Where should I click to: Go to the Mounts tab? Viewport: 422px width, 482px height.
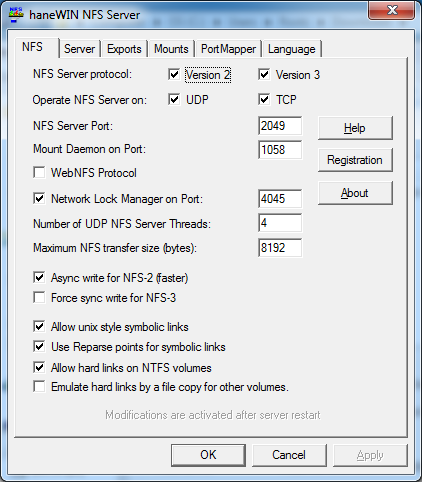[171, 49]
